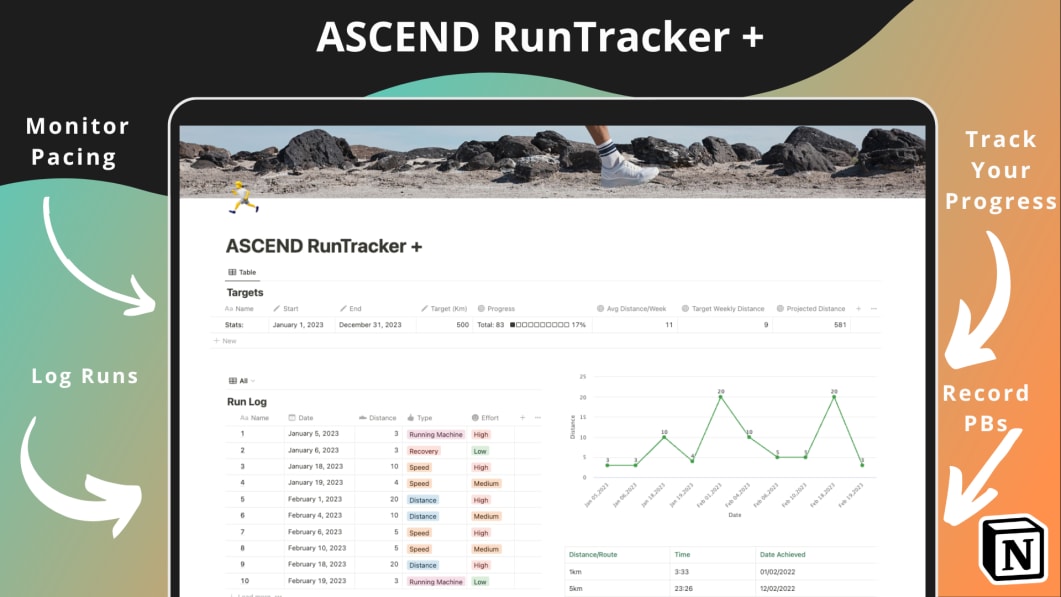Click the tag icon on the Type column

point(410,417)
